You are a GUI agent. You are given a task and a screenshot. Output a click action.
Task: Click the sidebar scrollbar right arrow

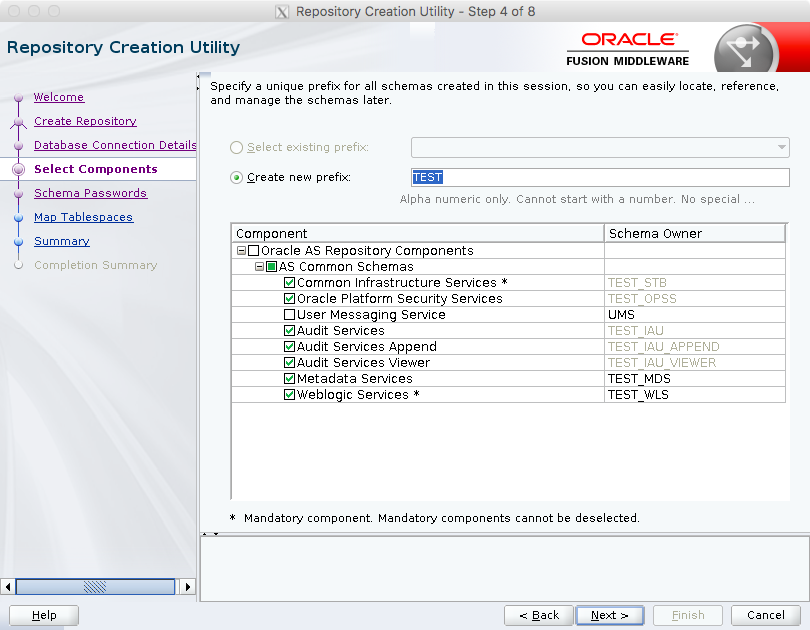[187, 587]
